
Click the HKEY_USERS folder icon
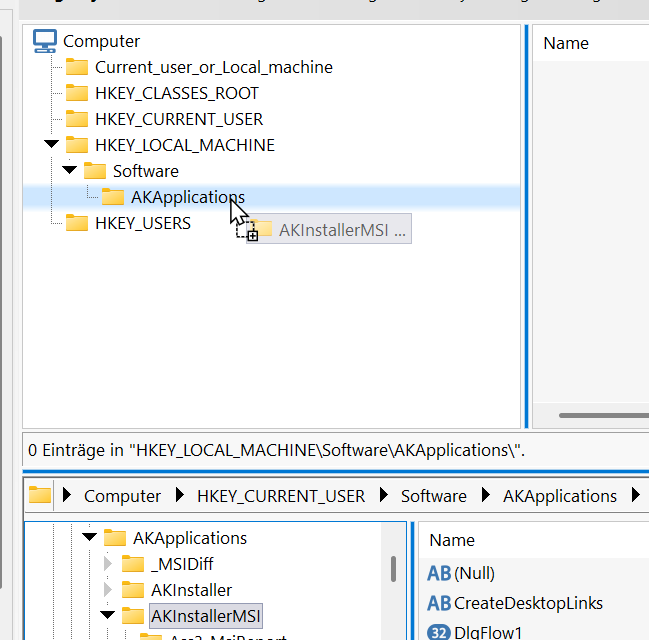click(77, 223)
